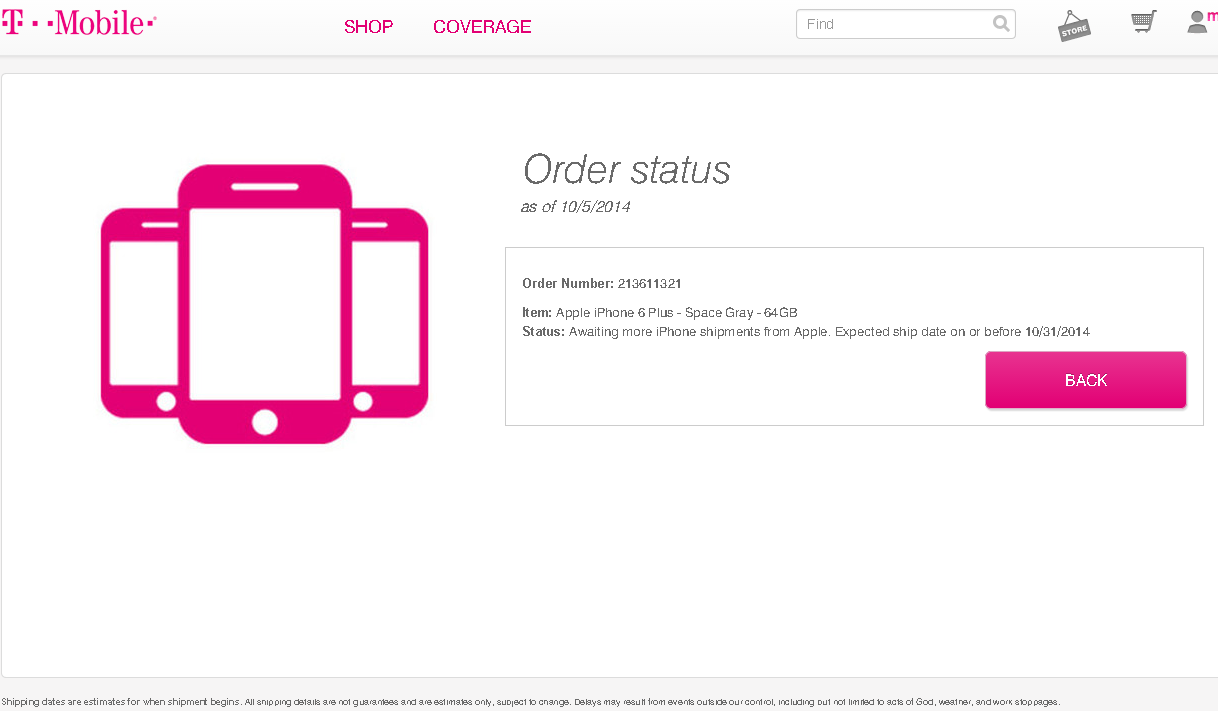1218x711 pixels.
Task: Open the account profile icon
Action: tap(1198, 22)
